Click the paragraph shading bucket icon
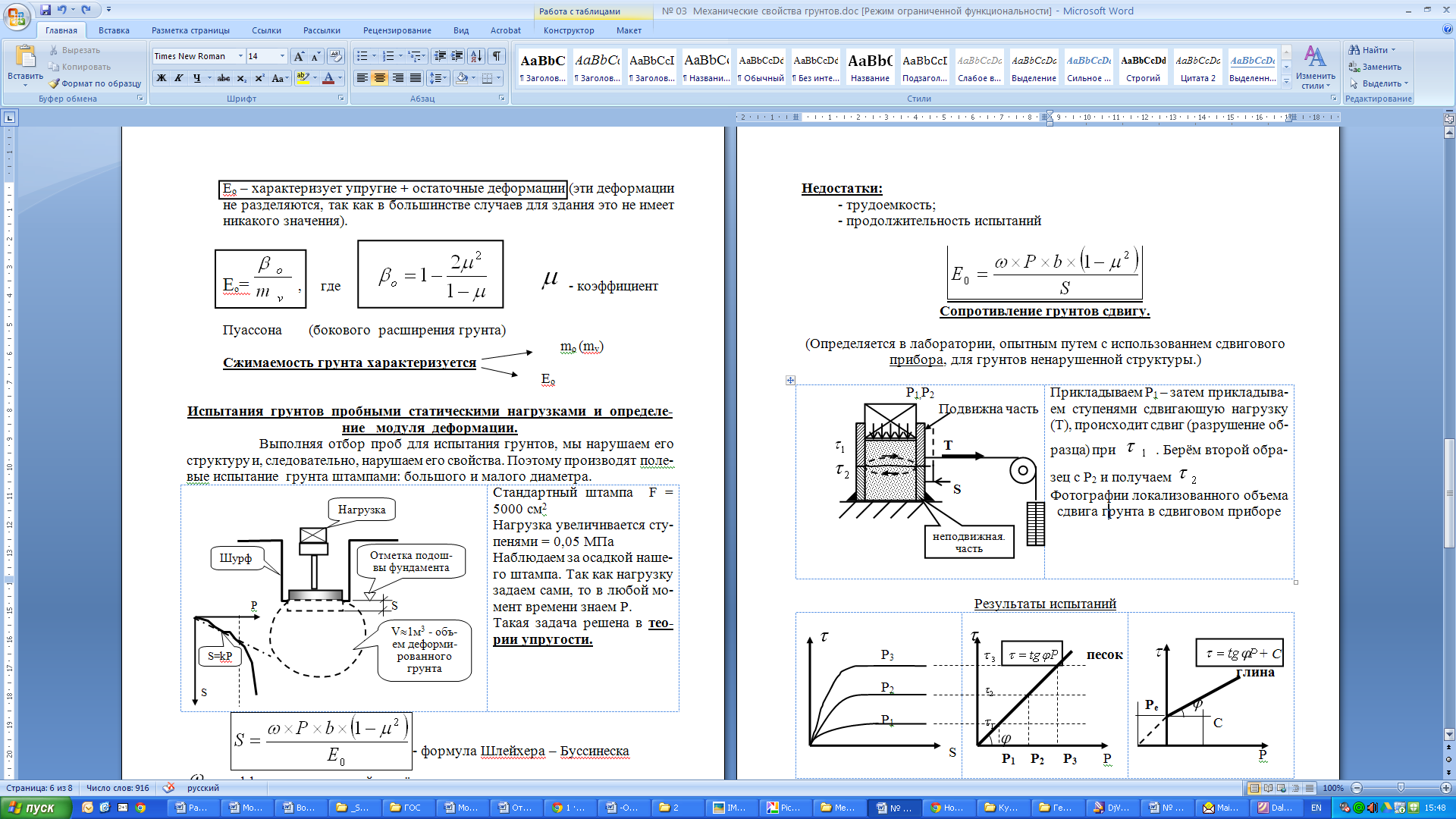This screenshot has width=1456, height=819. point(461,78)
